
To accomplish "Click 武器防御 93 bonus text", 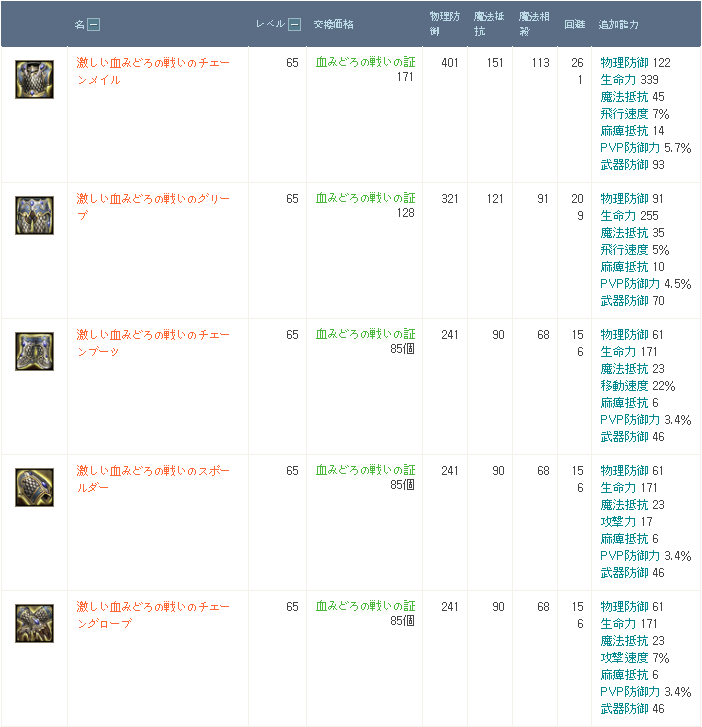I will [632, 165].
